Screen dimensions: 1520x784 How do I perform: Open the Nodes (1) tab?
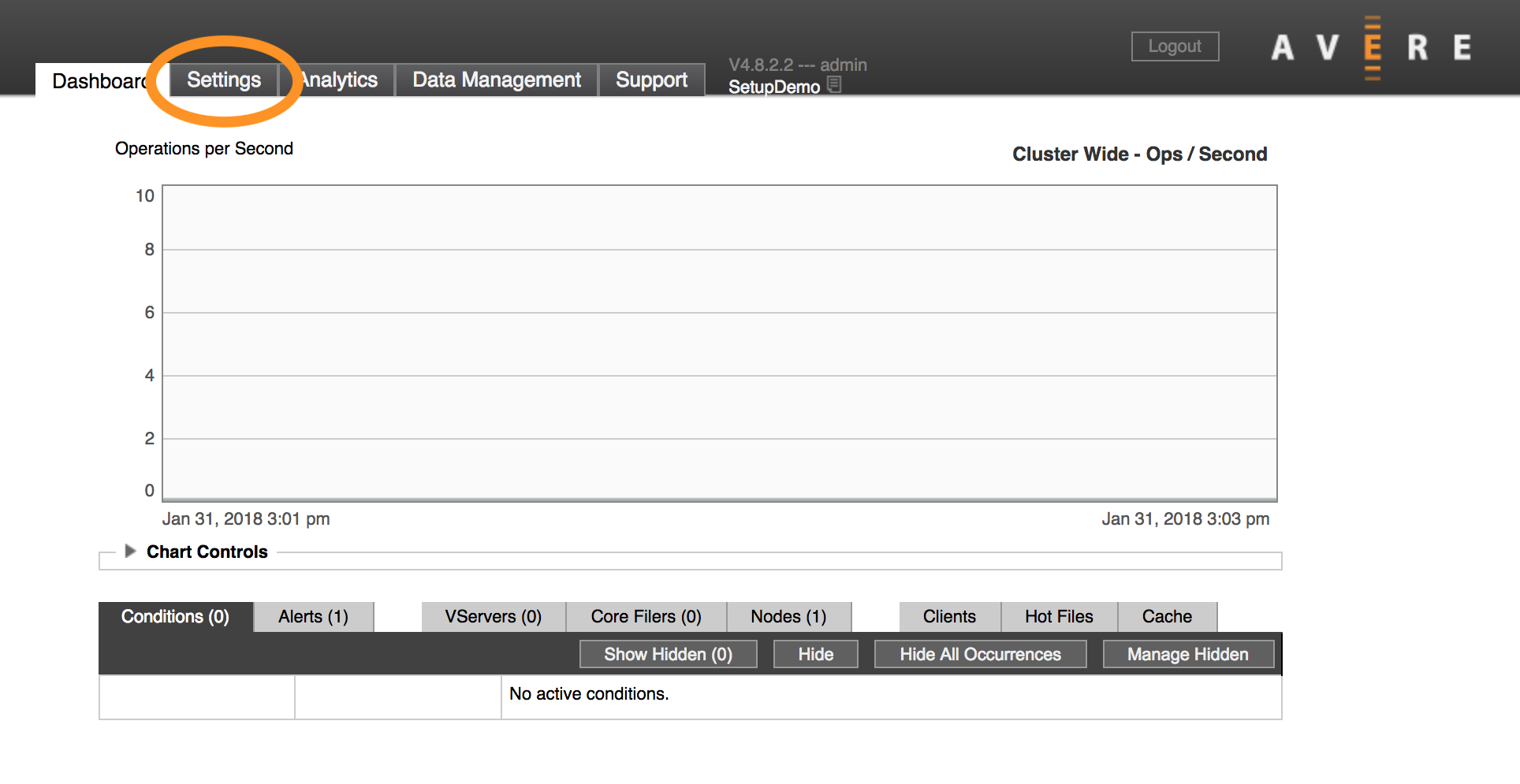coord(788,617)
